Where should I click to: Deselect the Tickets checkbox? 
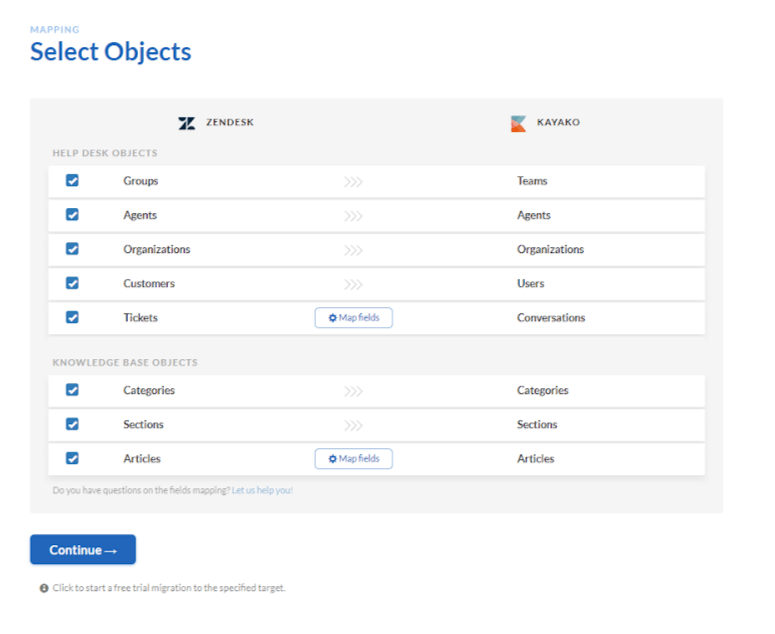[72, 317]
